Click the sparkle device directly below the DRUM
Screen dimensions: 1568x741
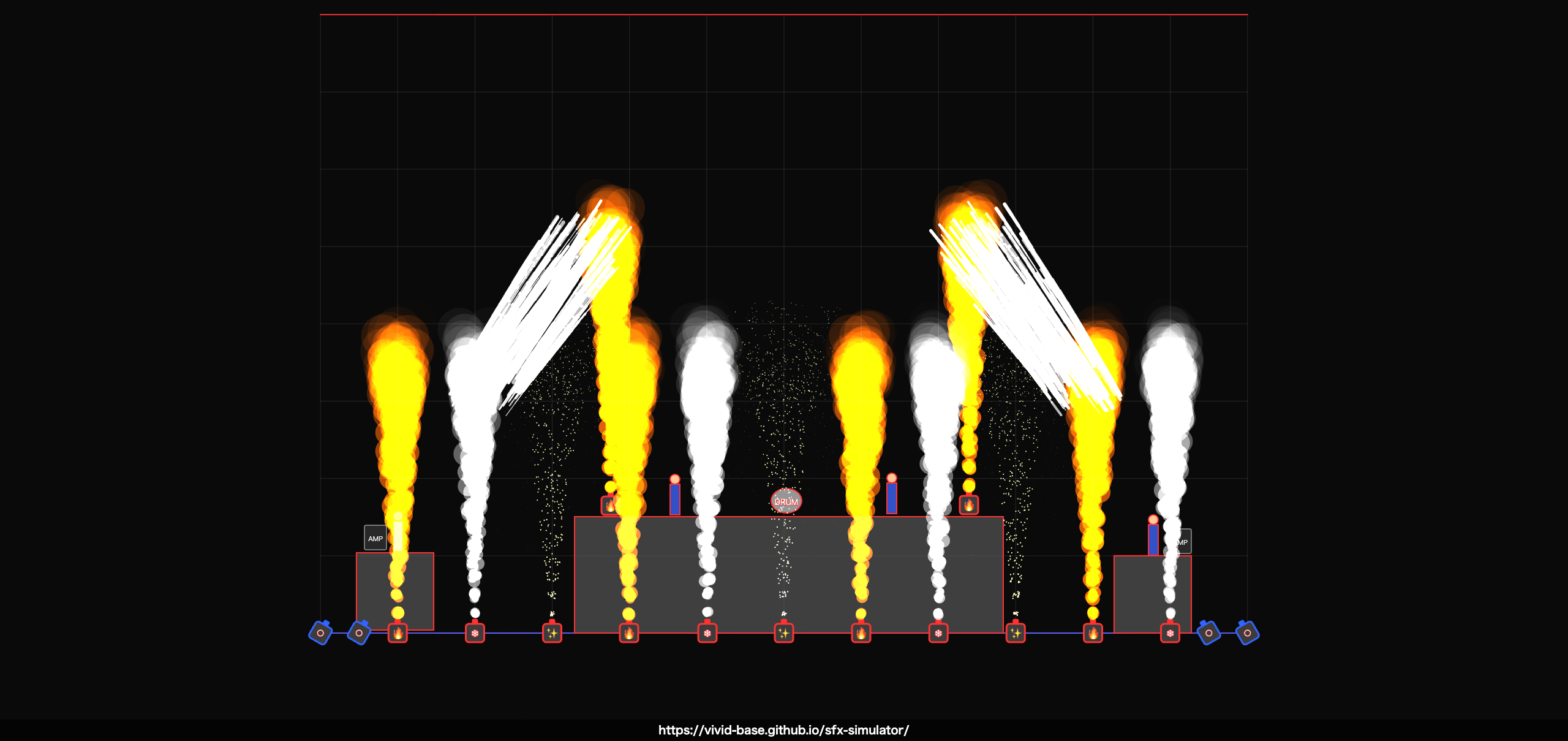pyautogui.click(x=784, y=634)
